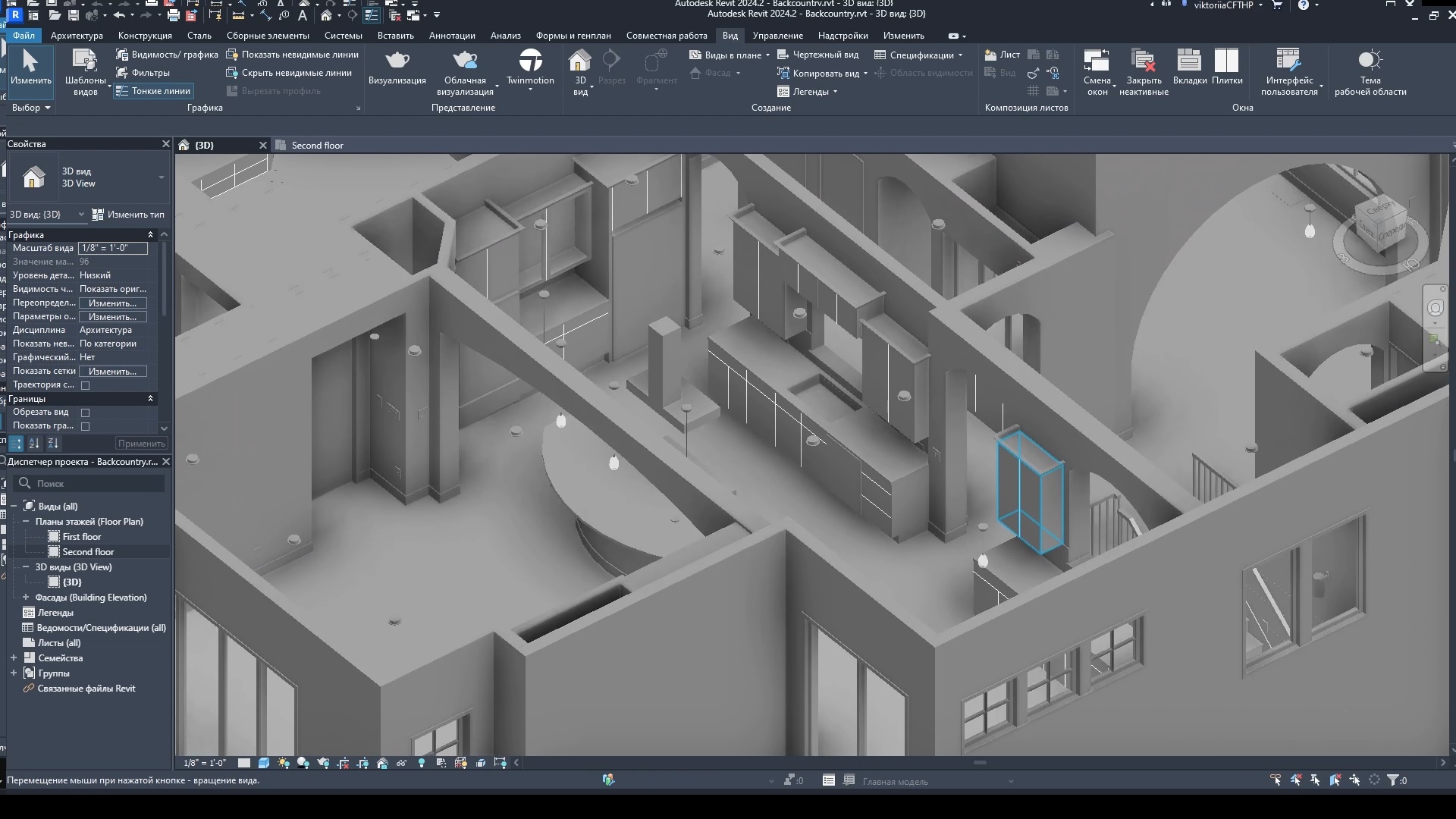The image size is (1456, 819).
Task: Select the Rendering teapot icon
Action: (x=397, y=61)
